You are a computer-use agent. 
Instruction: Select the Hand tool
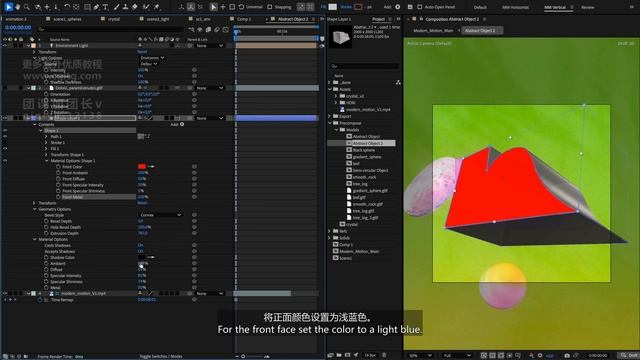pos(18,7)
